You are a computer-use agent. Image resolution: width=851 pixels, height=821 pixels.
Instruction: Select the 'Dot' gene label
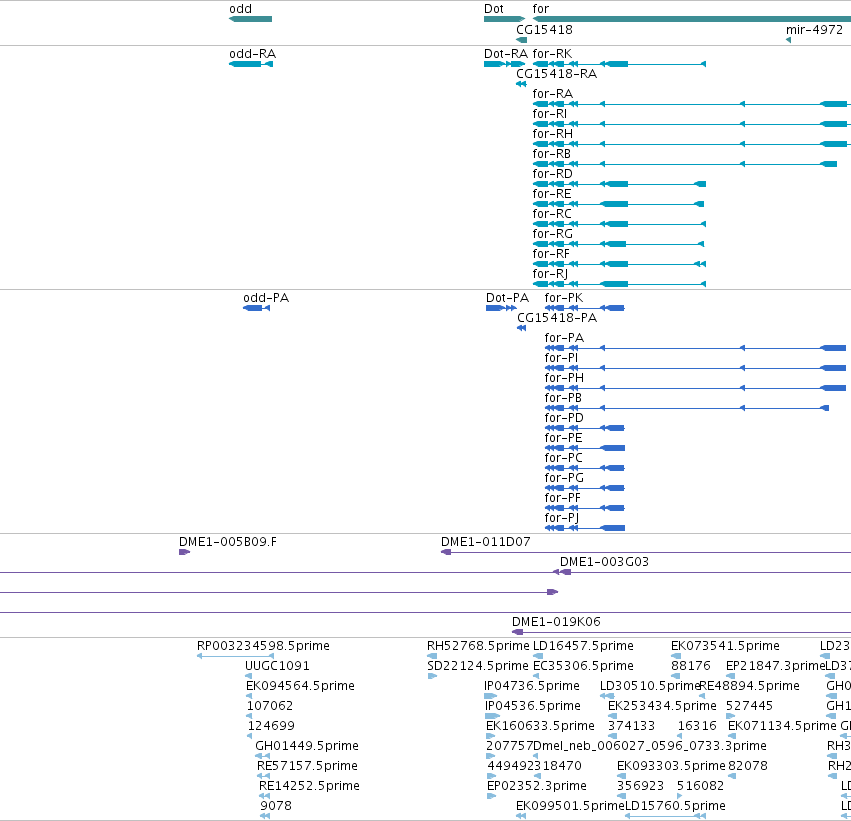(x=494, y=9)
